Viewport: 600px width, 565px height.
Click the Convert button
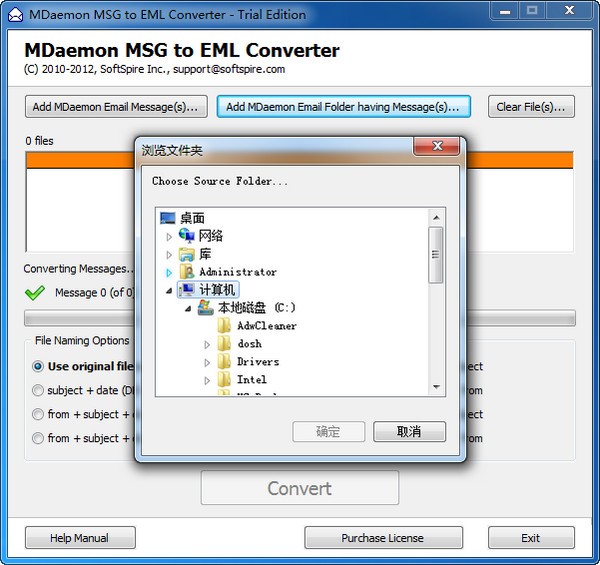point(300,488)
